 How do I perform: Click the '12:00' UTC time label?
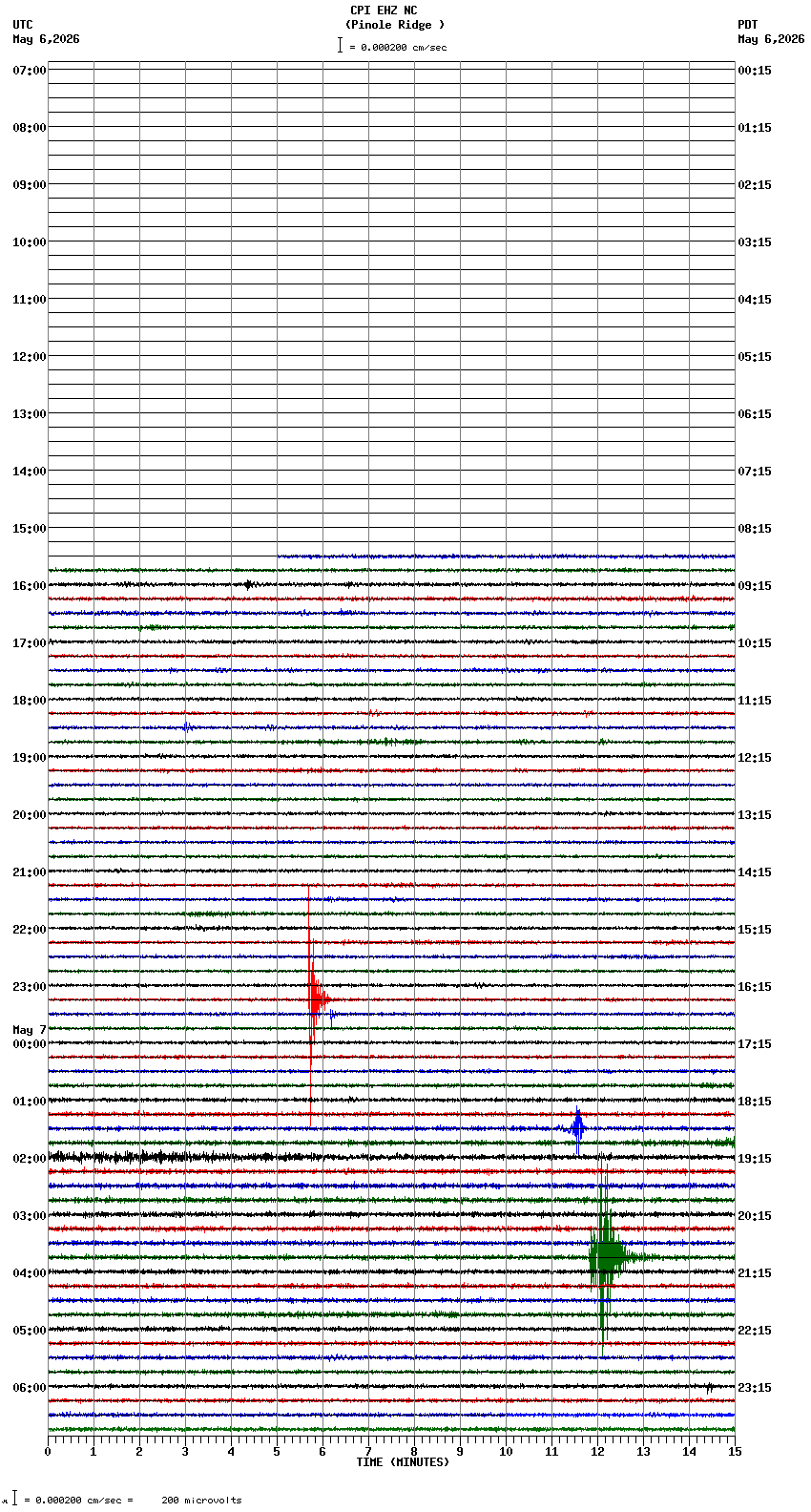coord(30,357)
